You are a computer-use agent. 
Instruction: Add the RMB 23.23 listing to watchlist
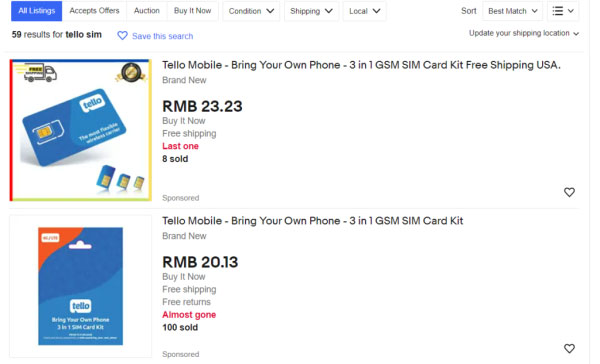(569, 192)
